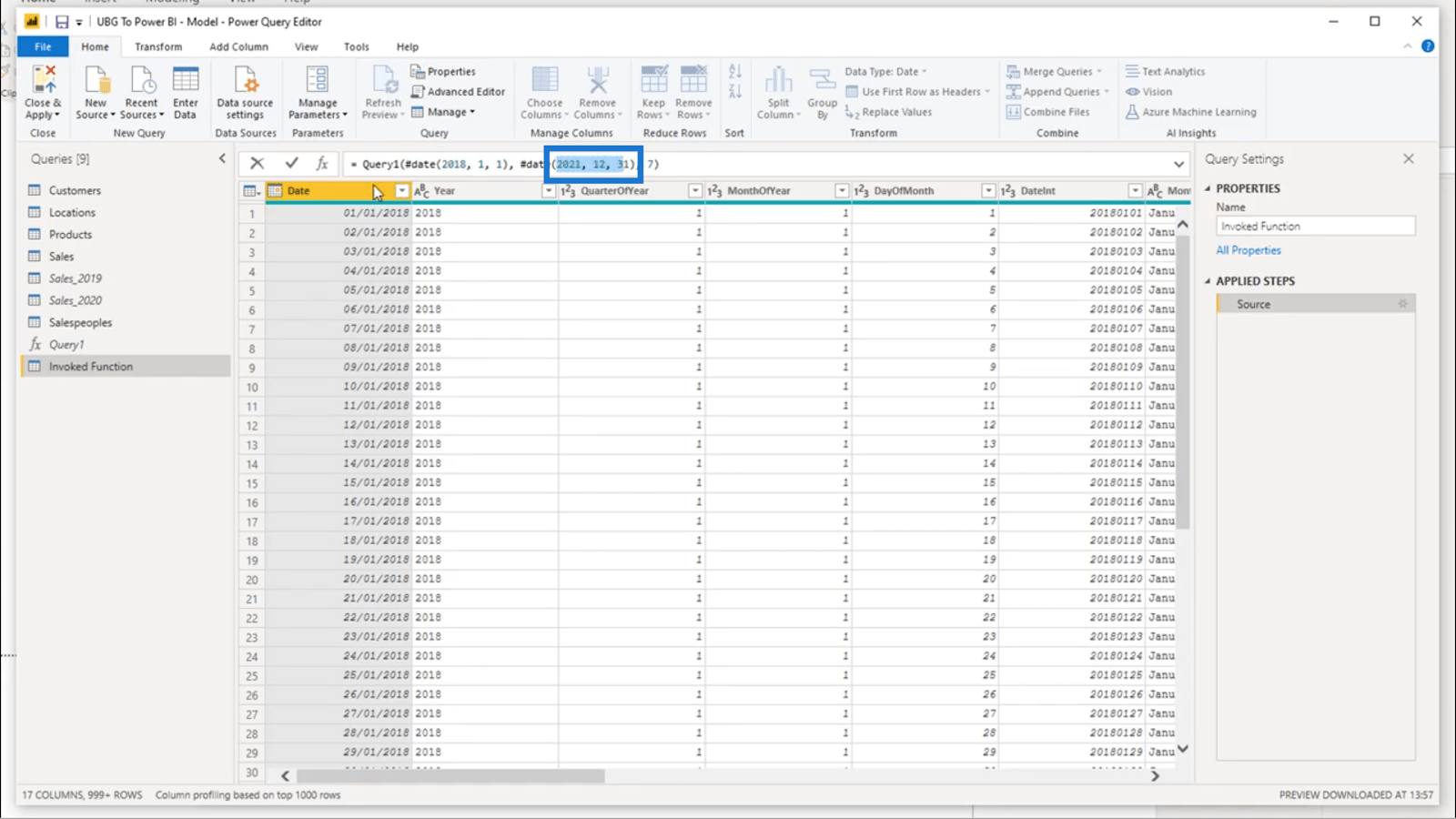Click the Enter Data icon
Image resolution: width=1456 pixels, height=819 pixels.
(186, 80)
